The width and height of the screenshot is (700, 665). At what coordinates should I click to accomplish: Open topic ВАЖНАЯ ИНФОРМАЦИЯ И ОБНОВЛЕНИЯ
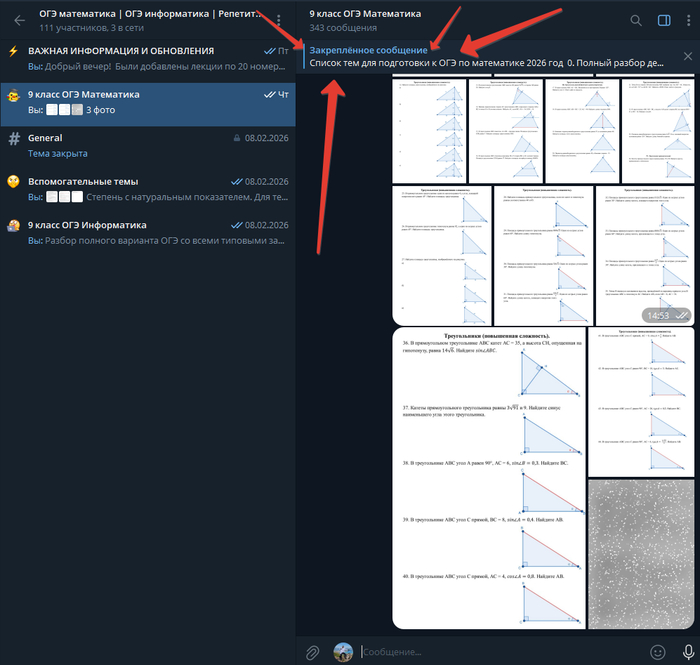148,58
